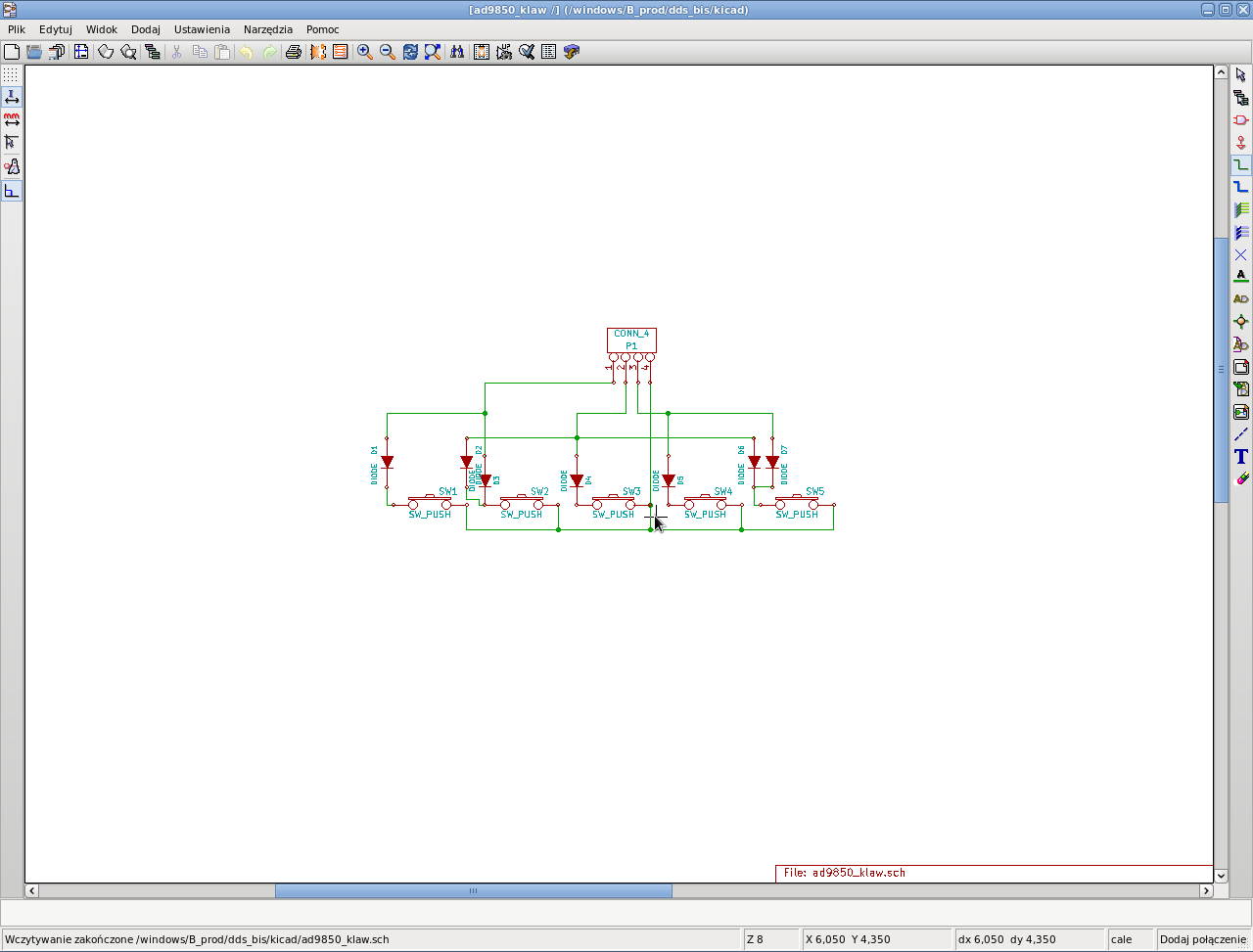Activate the delete items eraser tool
1253x952 pixels.
[x=1241, y=479]
